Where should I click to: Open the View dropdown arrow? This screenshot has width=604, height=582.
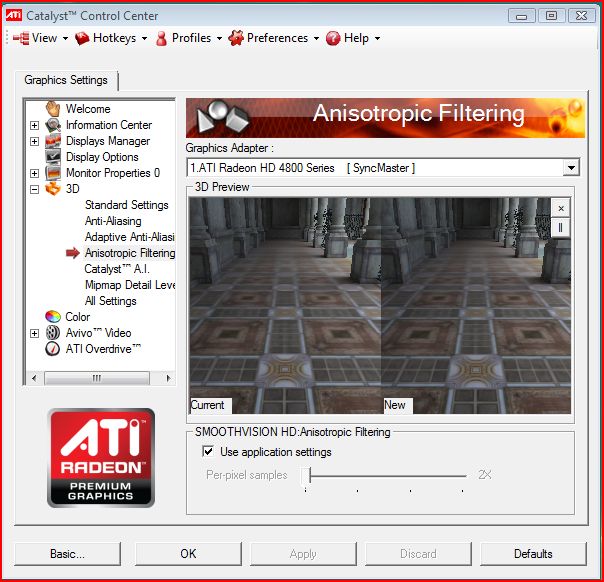(x=65, y=39)
